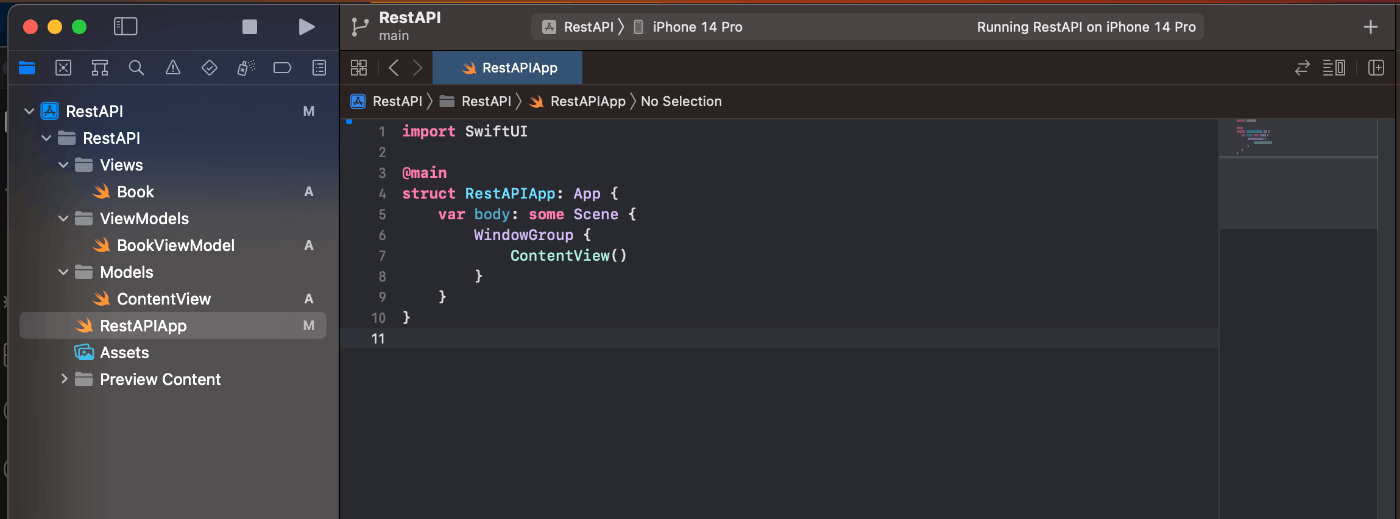Select the Models folder row
The height and width of the screenshot is (519, 1400).
(173, 272)
